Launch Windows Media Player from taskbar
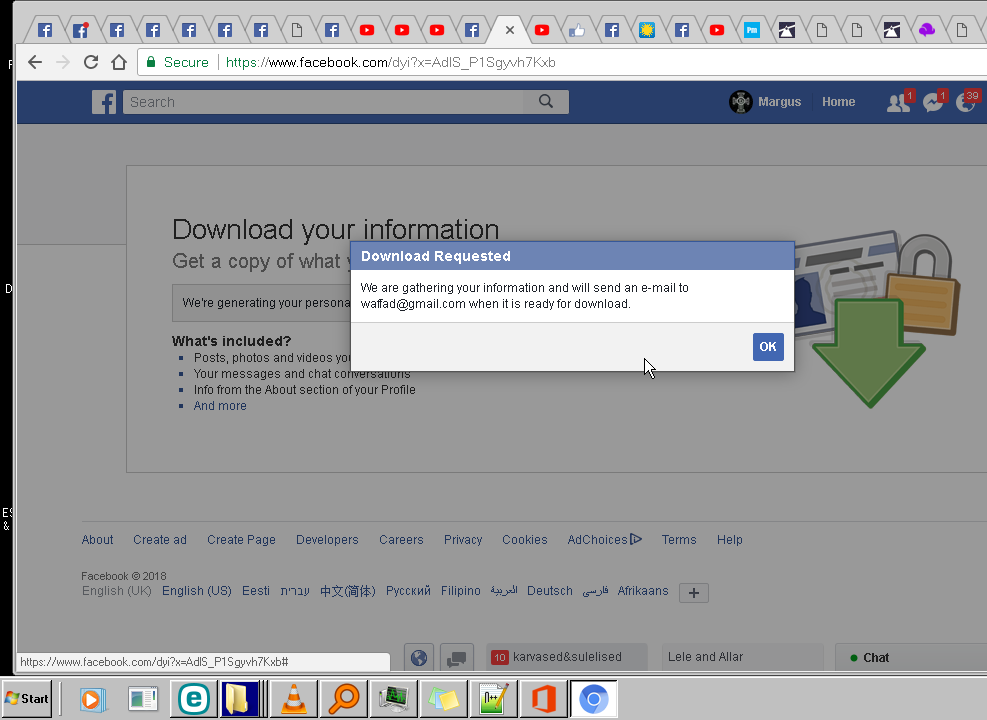Image resolution: width=987 pixels, height=720 pixels. coord(93,699)
